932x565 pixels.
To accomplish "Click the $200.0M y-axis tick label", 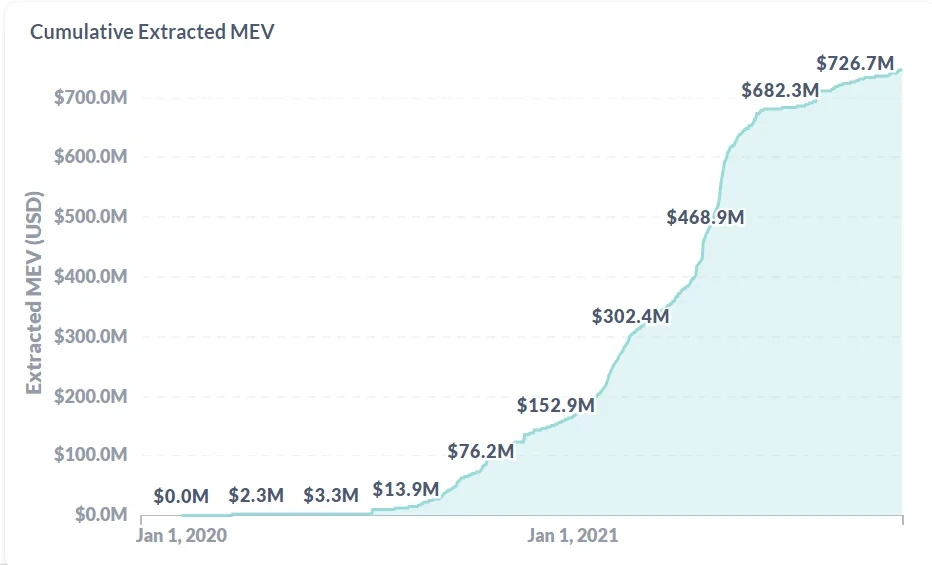I will tap(90, 396).
